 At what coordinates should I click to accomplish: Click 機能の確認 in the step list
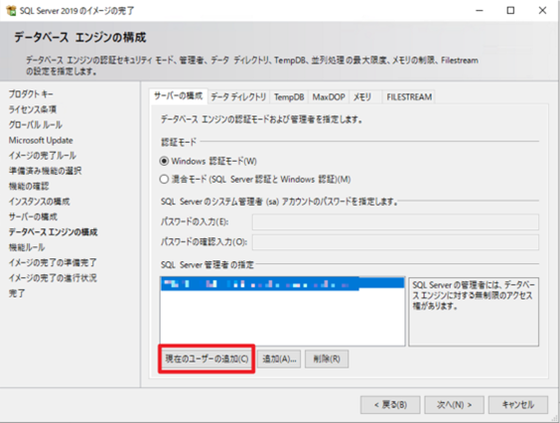(x=29, y=186)
